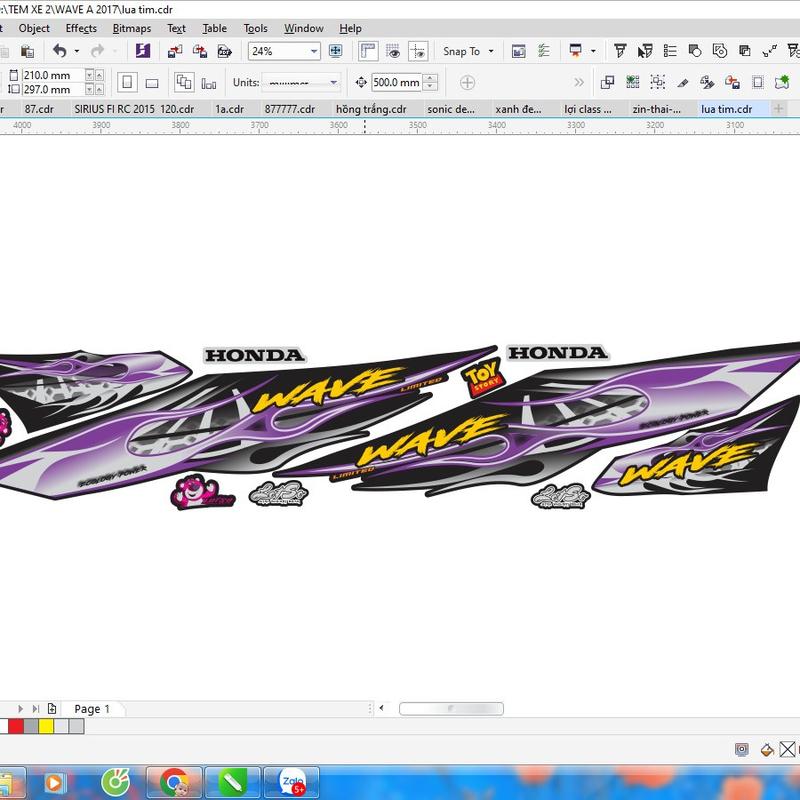Viewport: 800px width, 800px height.
Task: Toggle All Pages layout button
Action: point(184,82)
